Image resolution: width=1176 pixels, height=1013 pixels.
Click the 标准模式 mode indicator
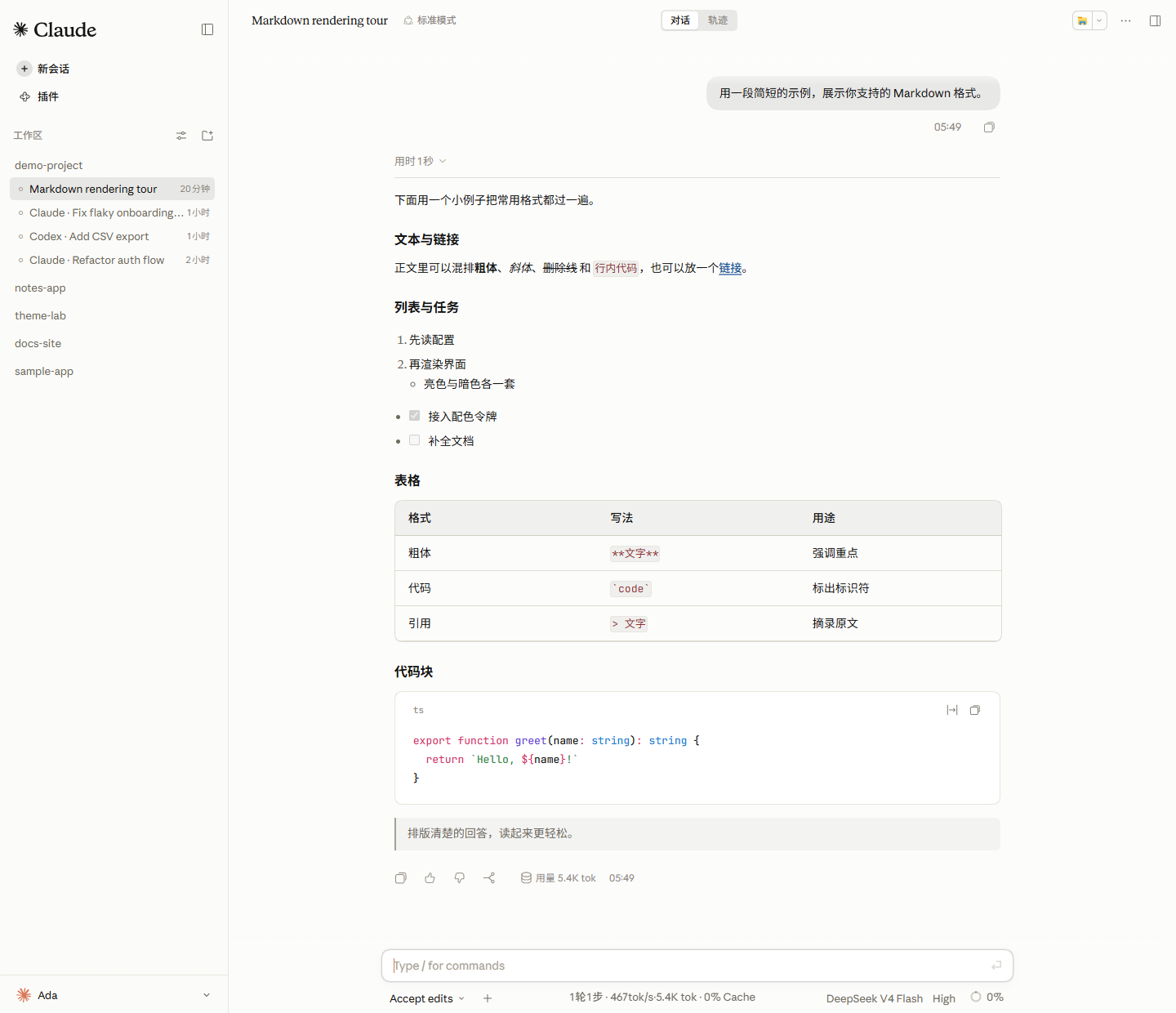(430, 20)
